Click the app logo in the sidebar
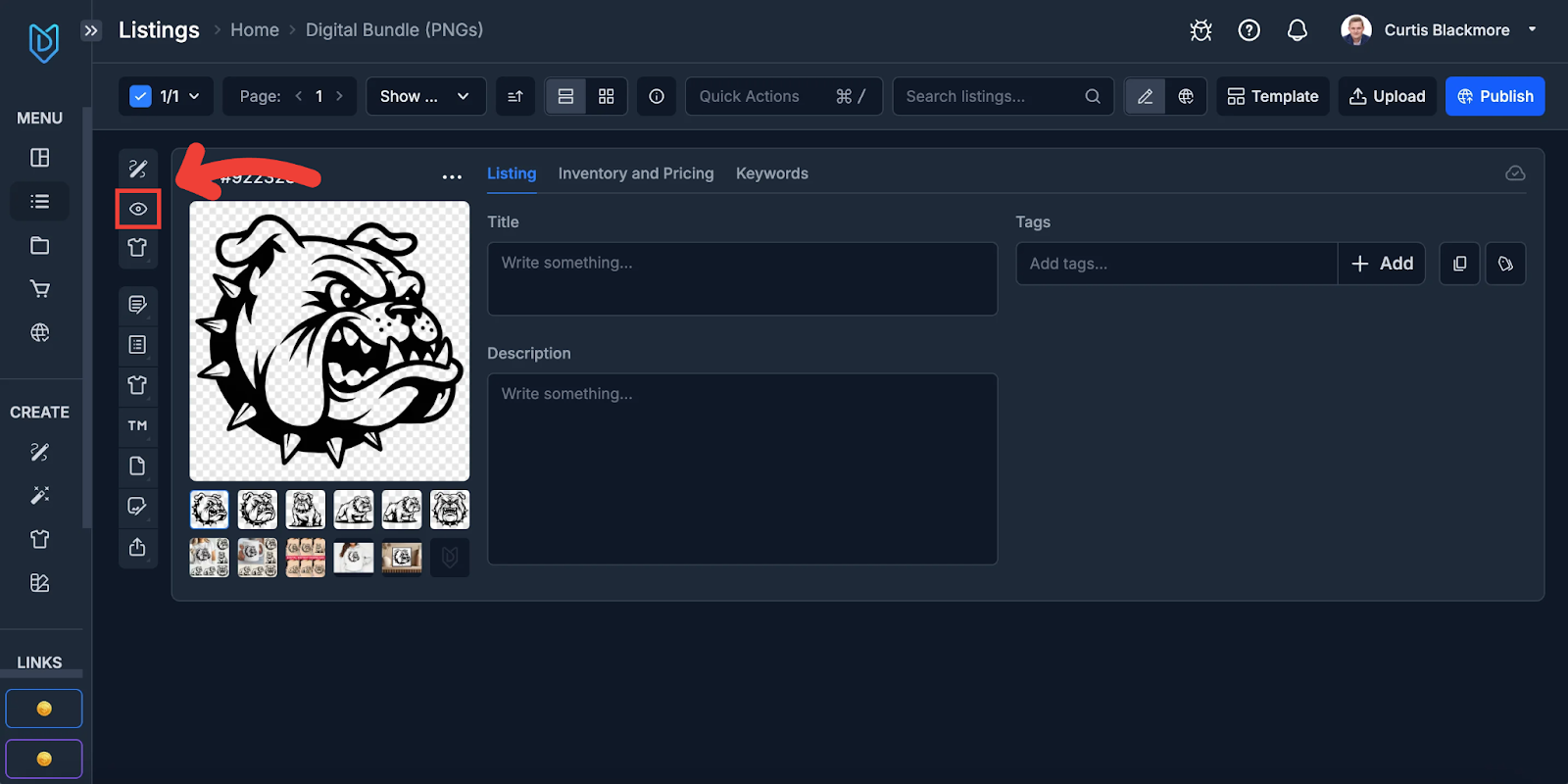The height and width of the screenshot is (784, 1568). click(43, 43)
